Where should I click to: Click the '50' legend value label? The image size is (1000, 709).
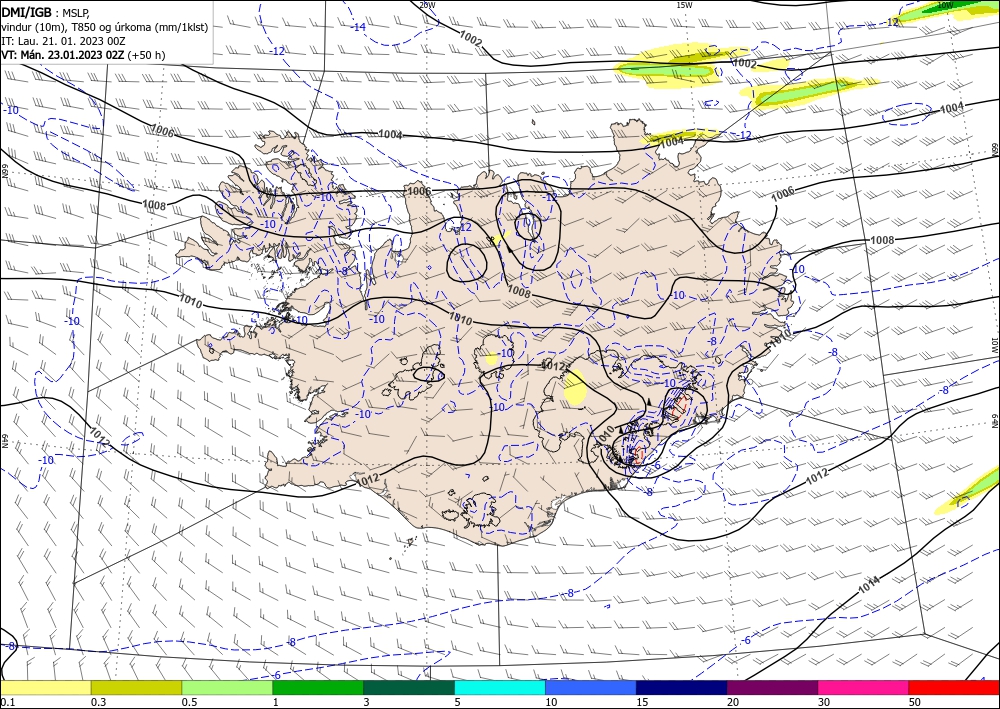[x=915, y=702]
